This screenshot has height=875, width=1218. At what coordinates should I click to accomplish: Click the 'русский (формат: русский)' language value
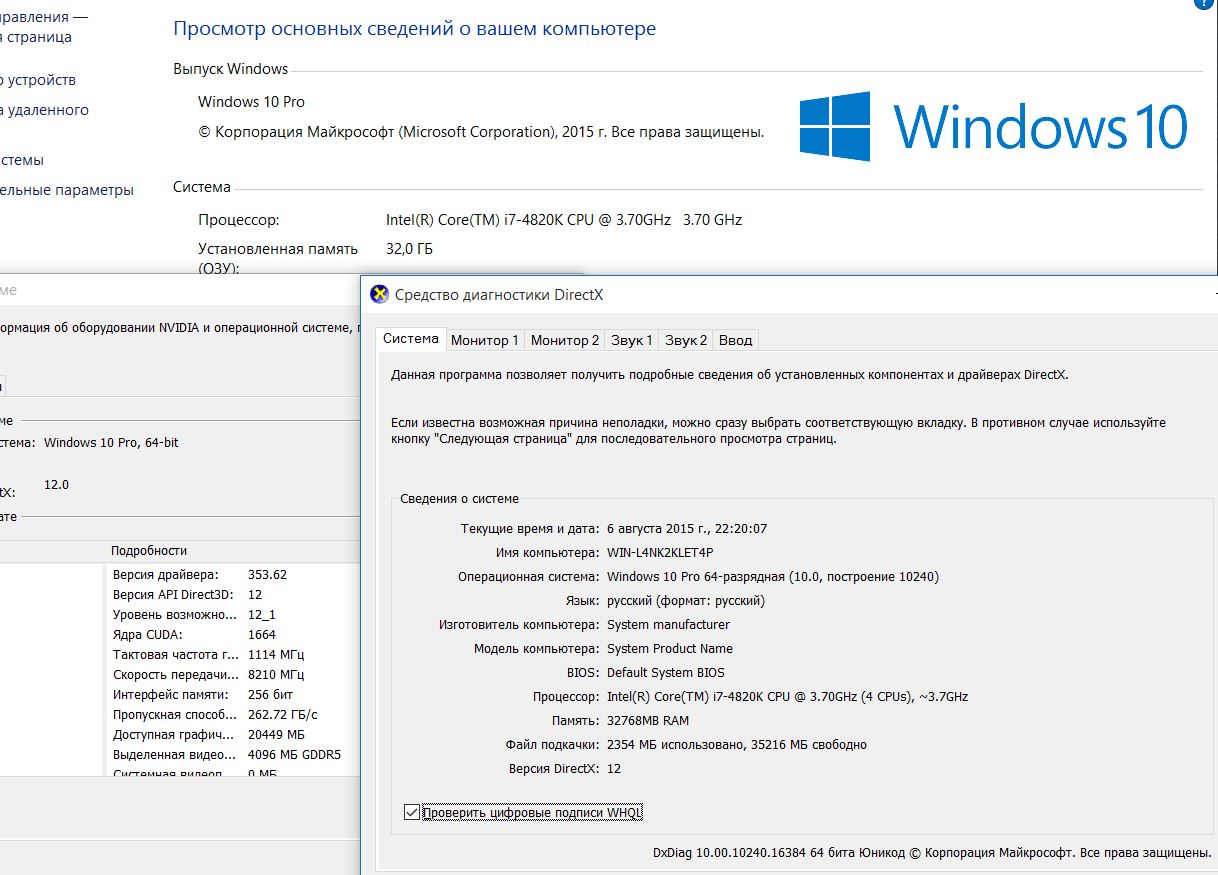pyautogui.click(x=686, y=600)
